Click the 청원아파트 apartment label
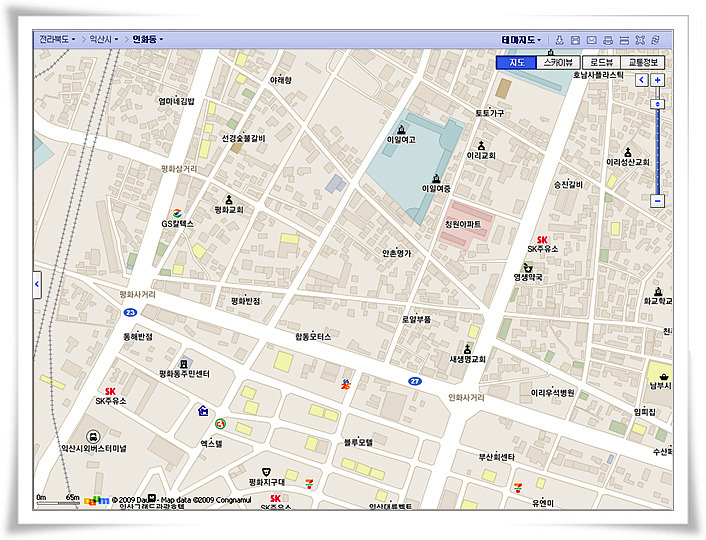The image size is (706, 540). (463, 224)
